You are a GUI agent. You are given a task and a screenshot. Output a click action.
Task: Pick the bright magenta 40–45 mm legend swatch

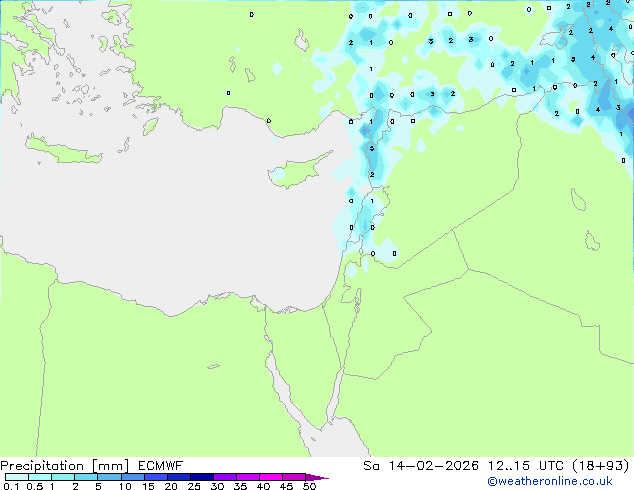[271, 477]
